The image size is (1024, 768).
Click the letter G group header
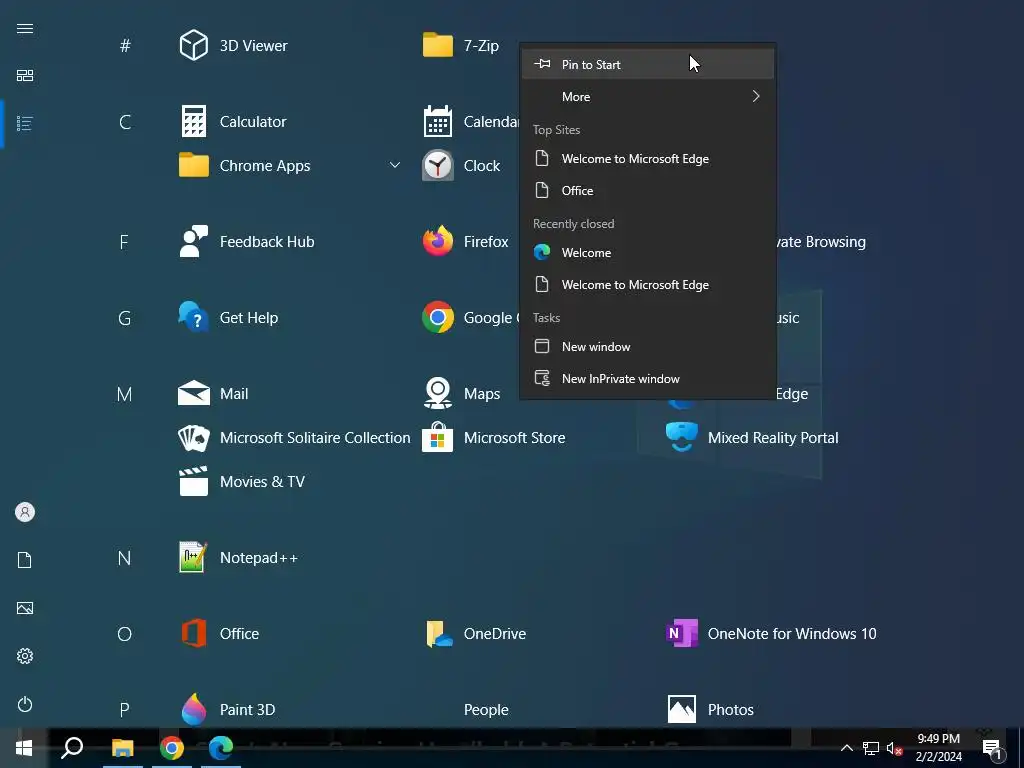pos(125,318)
